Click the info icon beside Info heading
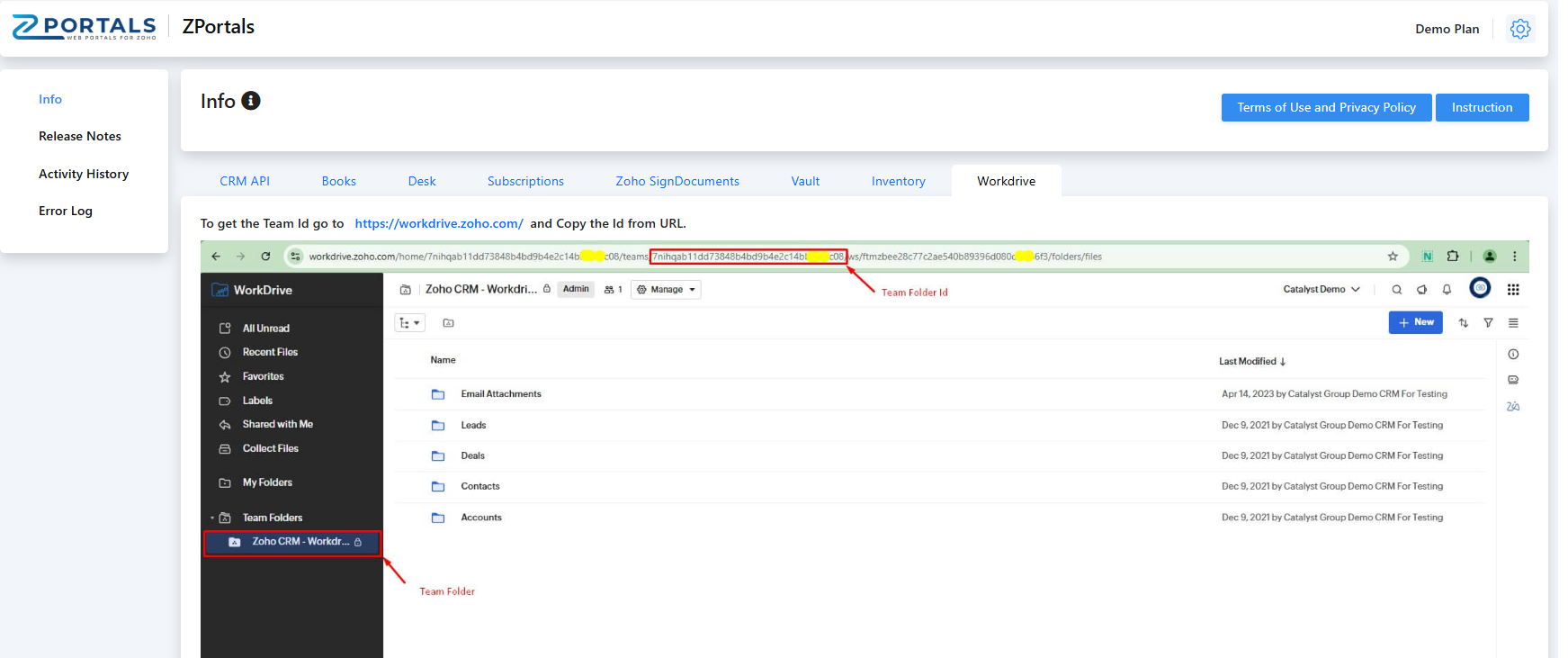Screen dimensions: 1568x658 point(251,101)
